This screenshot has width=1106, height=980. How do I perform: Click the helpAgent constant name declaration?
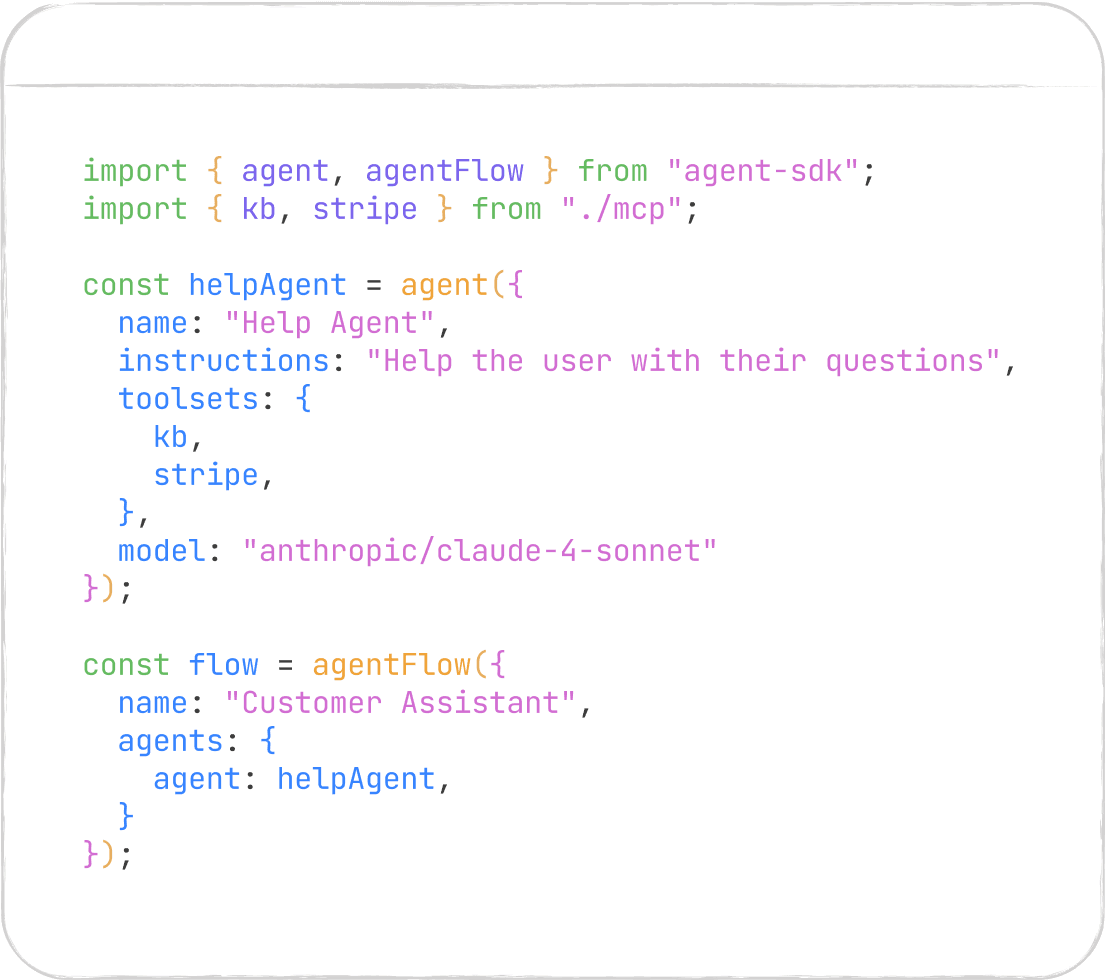coord(267,286)
